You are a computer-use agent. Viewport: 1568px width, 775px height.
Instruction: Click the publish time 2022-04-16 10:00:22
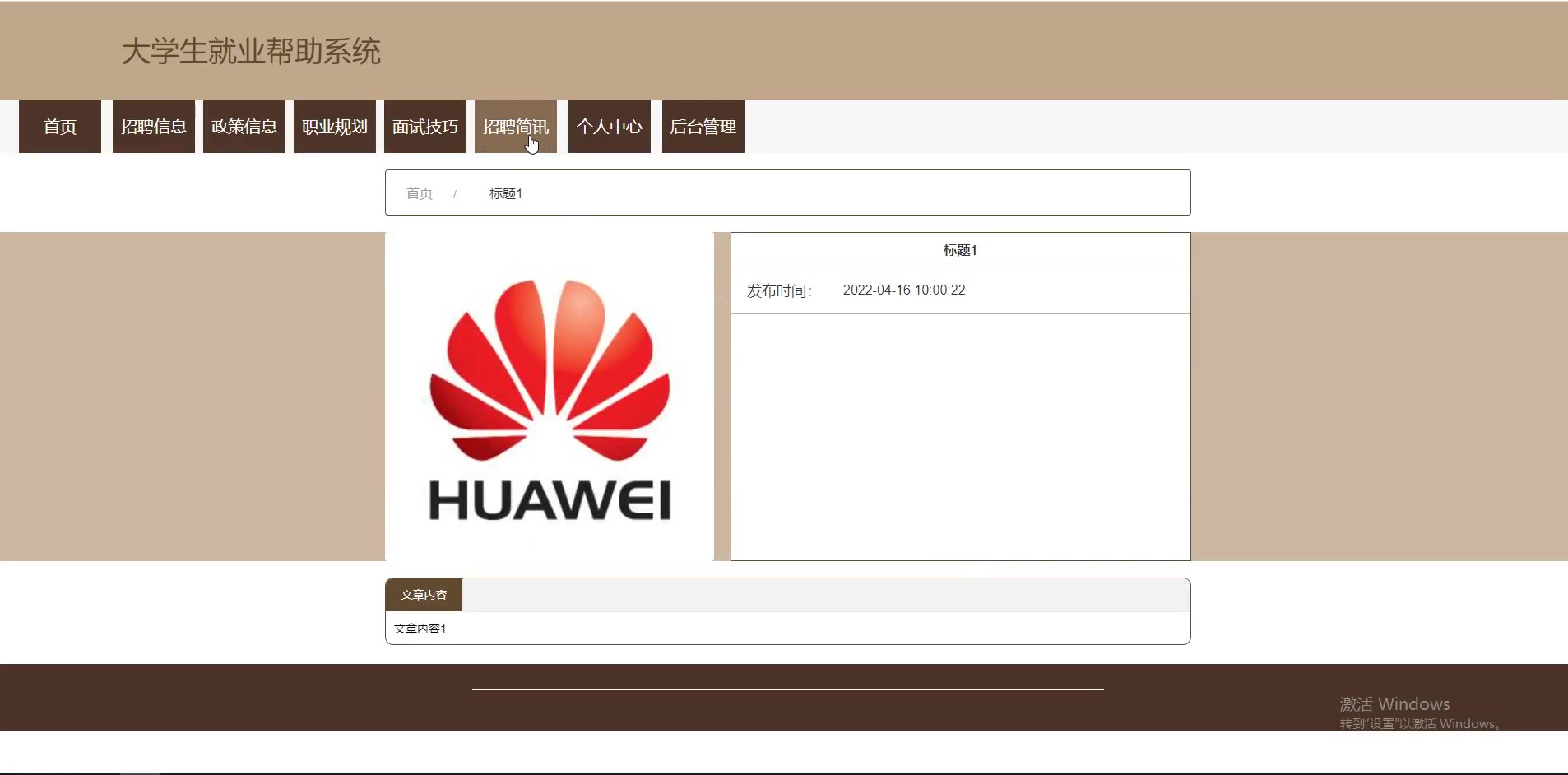(x=904, y=290)
